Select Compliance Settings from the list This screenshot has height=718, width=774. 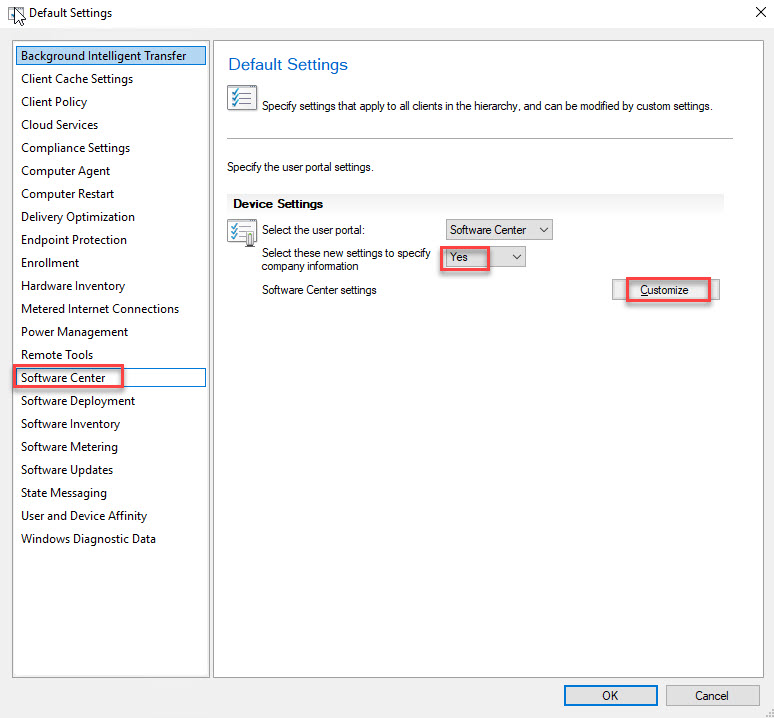tap(76, 148)
